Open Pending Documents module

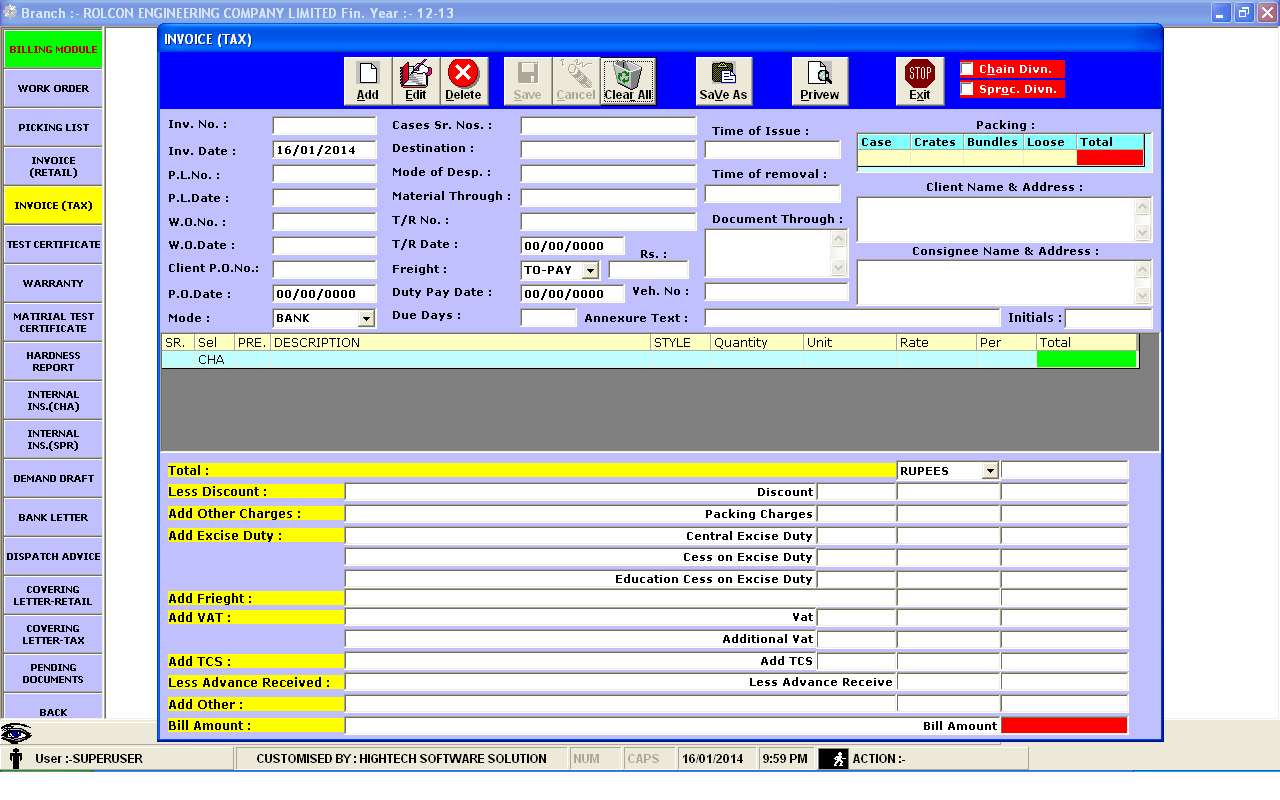click(53, 674)
